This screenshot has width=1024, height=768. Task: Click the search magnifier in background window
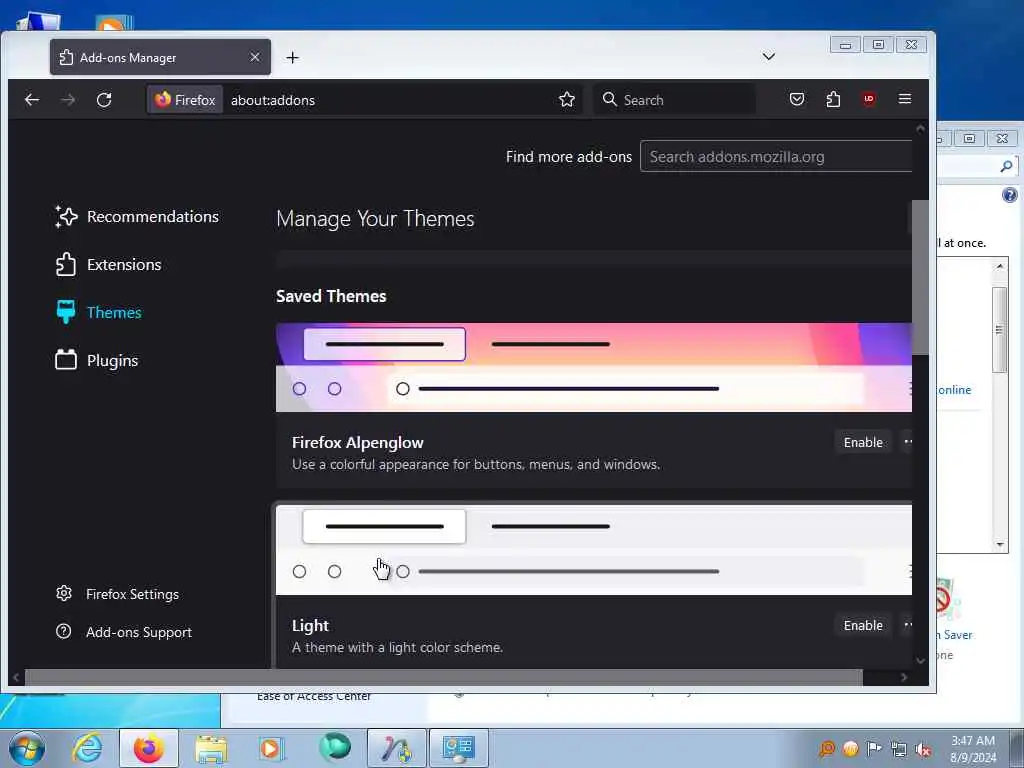(1006, 167)
